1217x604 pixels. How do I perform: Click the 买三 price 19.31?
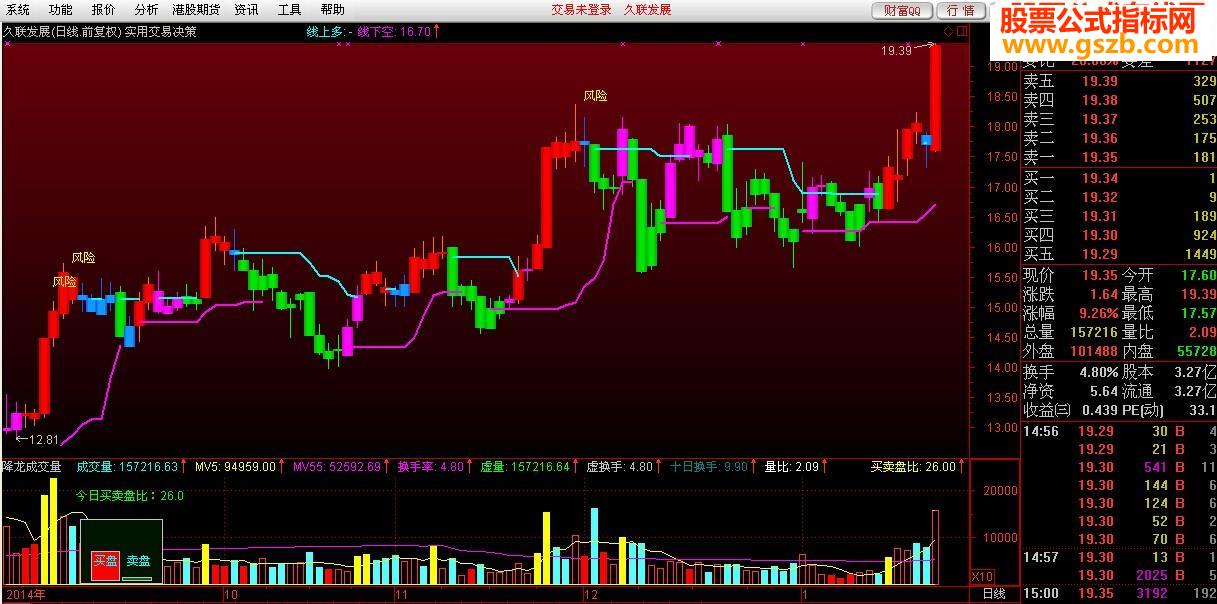pyautogui.click(x=1100, y=216)
